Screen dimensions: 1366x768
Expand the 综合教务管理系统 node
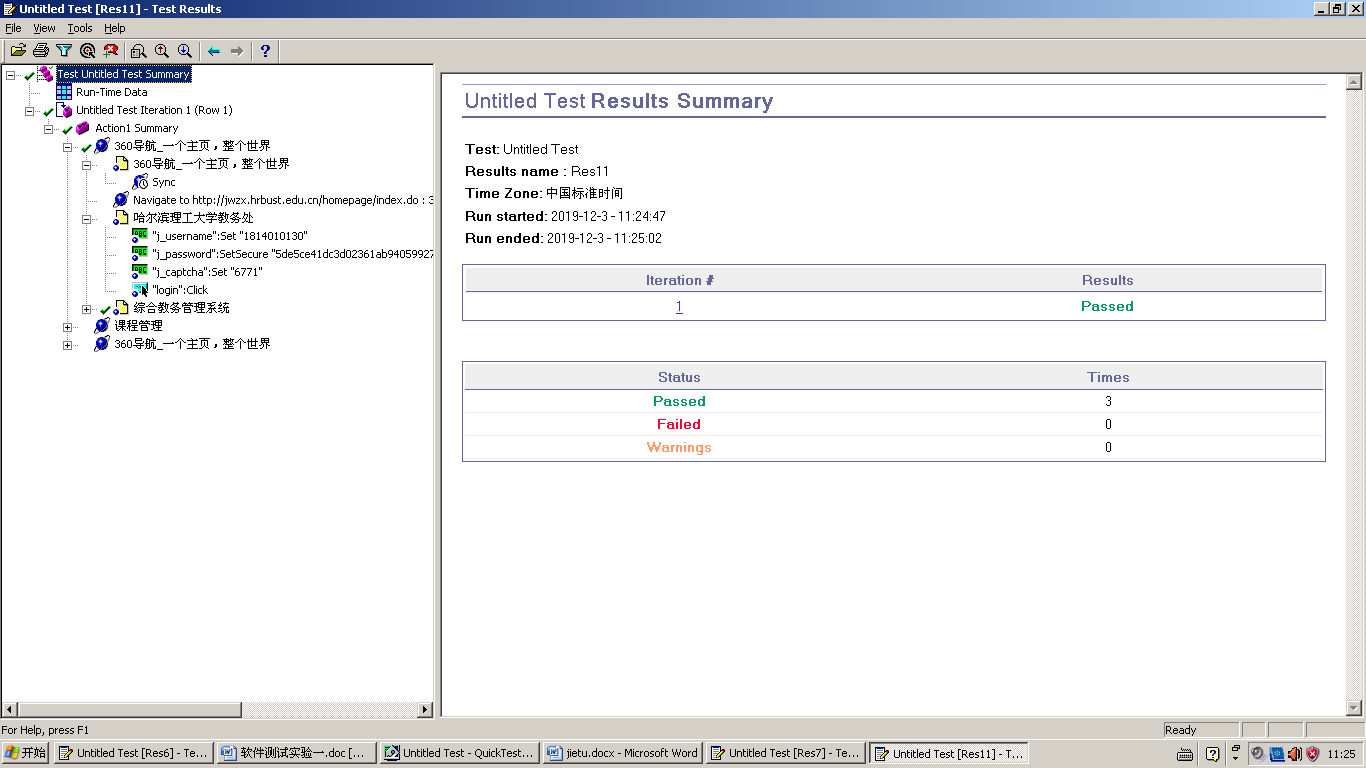coord(87,309)
